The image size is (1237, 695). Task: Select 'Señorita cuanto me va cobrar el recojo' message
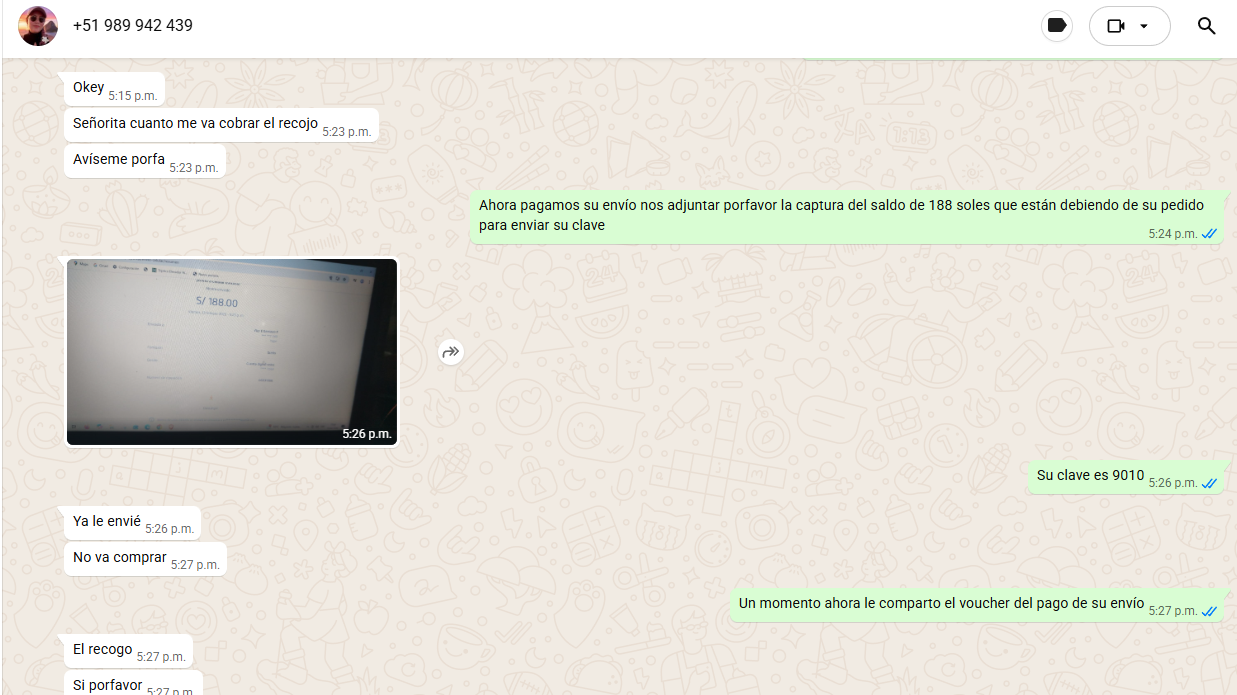point(195,124)
